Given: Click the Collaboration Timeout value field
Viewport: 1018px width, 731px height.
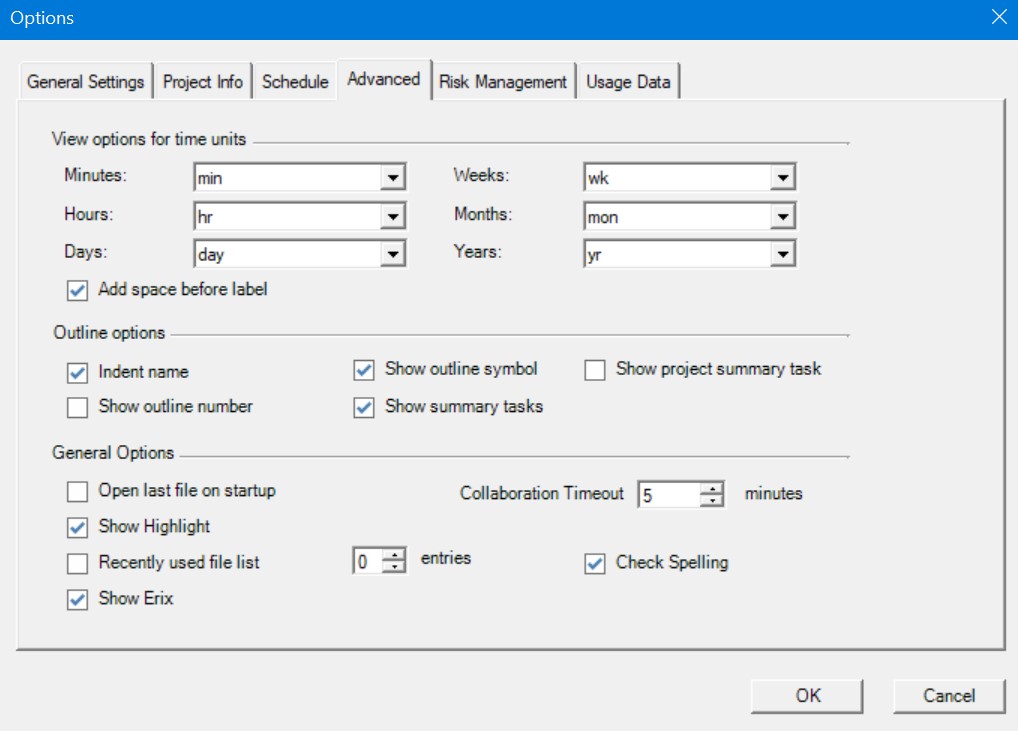Looking at the screenshot, I should point(669,495).
